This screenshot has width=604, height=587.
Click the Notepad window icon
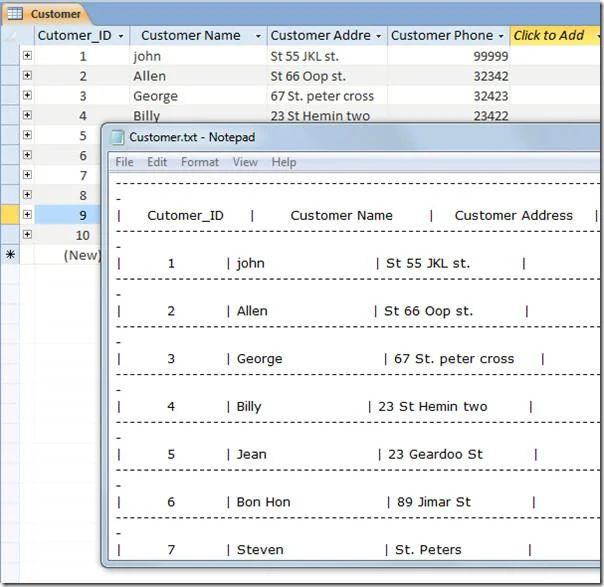pos(117,138)
